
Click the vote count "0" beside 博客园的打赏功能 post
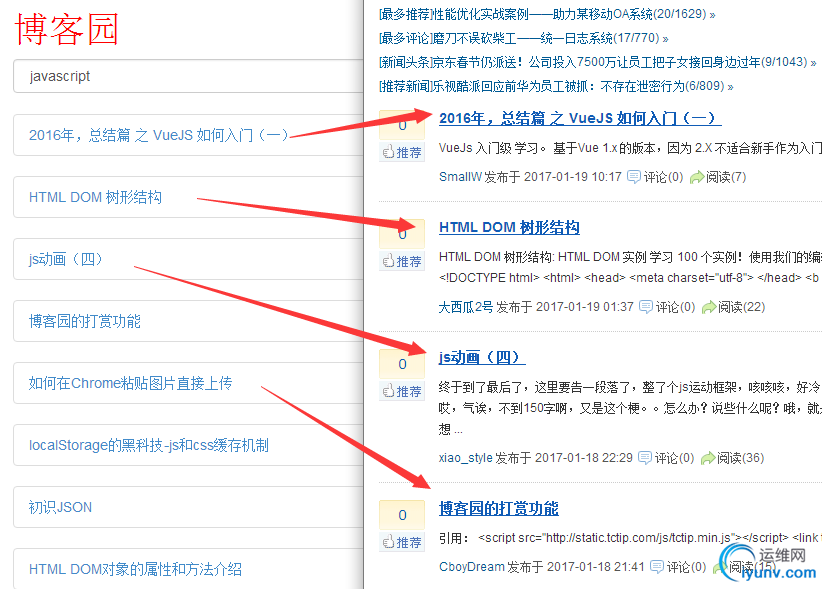(402, 515)
